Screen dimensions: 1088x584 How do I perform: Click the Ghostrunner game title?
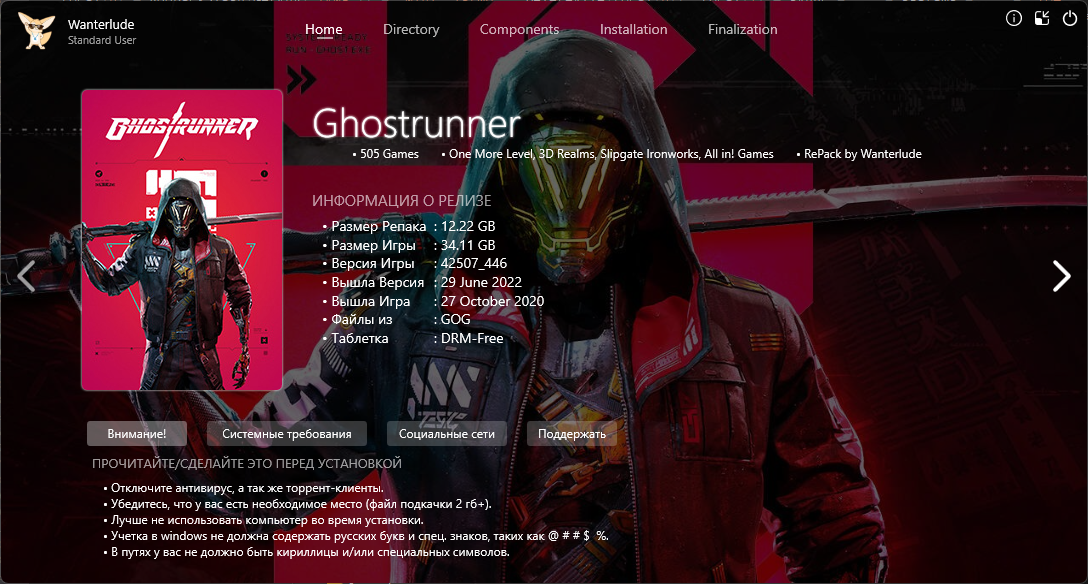tap(417, 124)
